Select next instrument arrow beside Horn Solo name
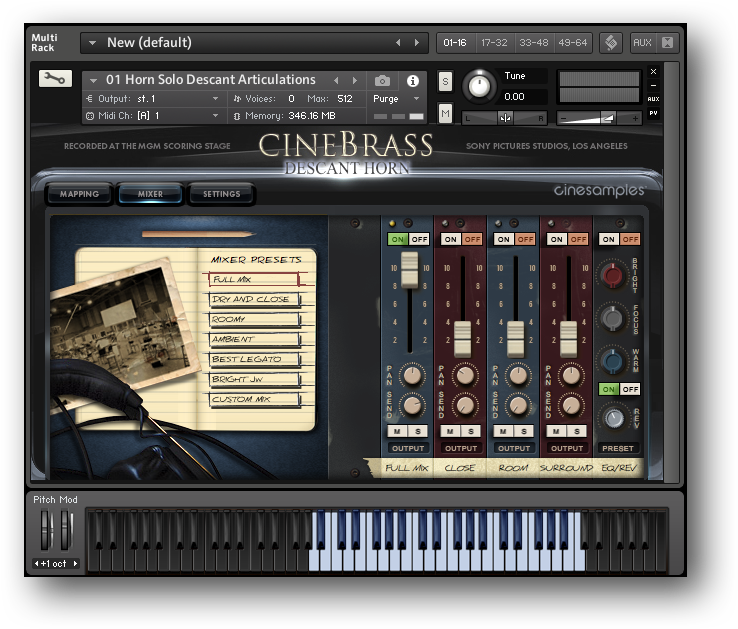 354,81
